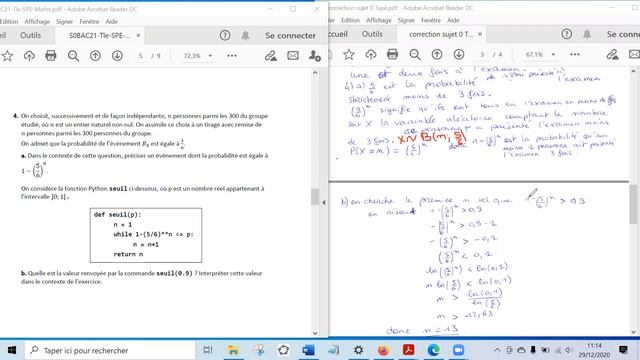
Task: Open the Outils tab in the correction window
Action: coord(372,34)
